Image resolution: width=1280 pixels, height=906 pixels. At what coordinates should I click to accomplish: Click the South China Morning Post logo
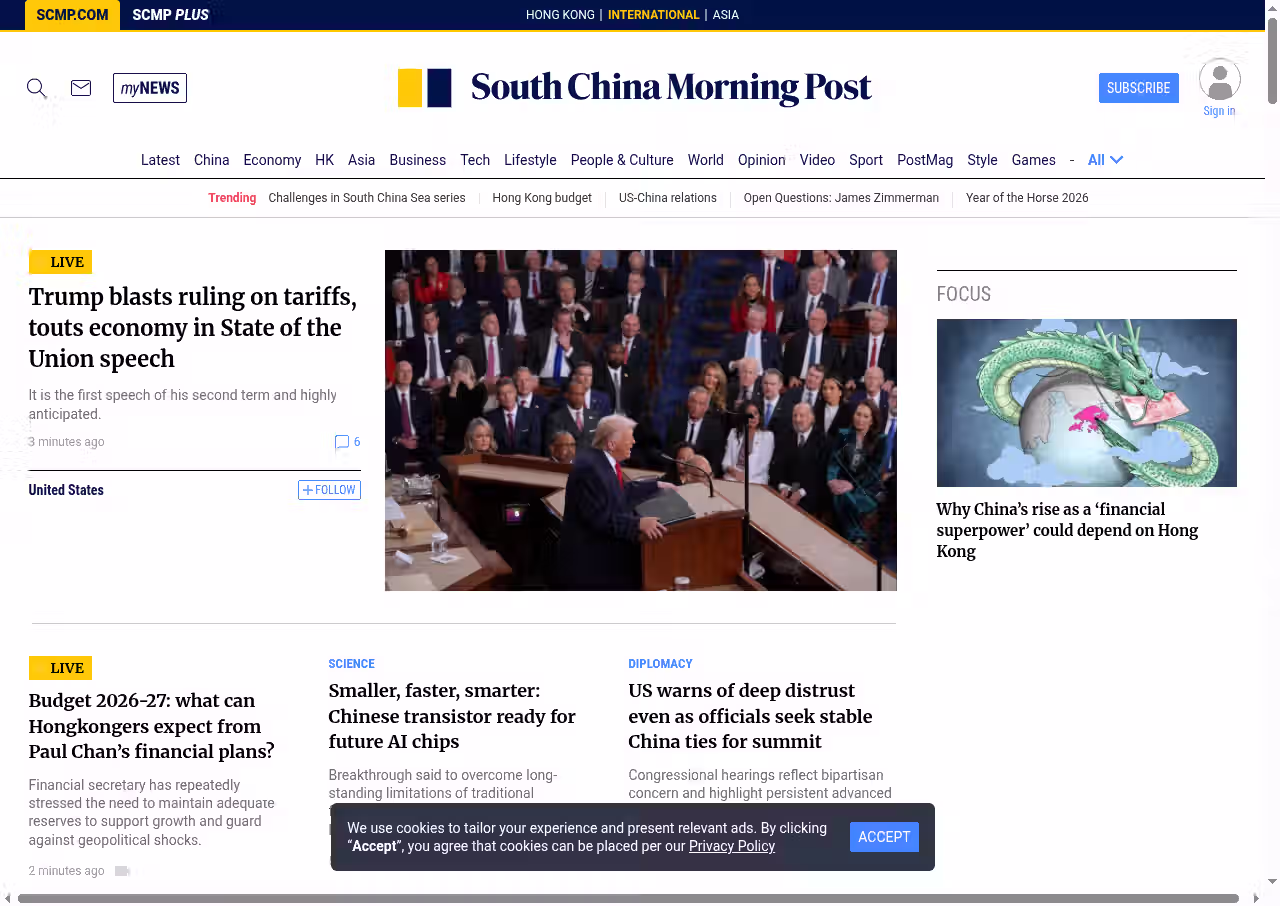pyautogui.click(x=635, y=88)
